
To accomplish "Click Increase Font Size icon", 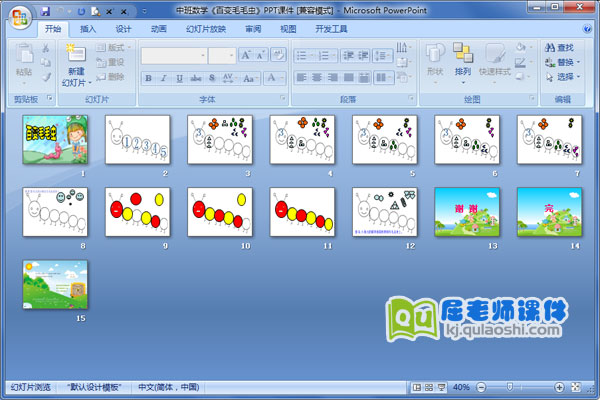I will point(245,56).
